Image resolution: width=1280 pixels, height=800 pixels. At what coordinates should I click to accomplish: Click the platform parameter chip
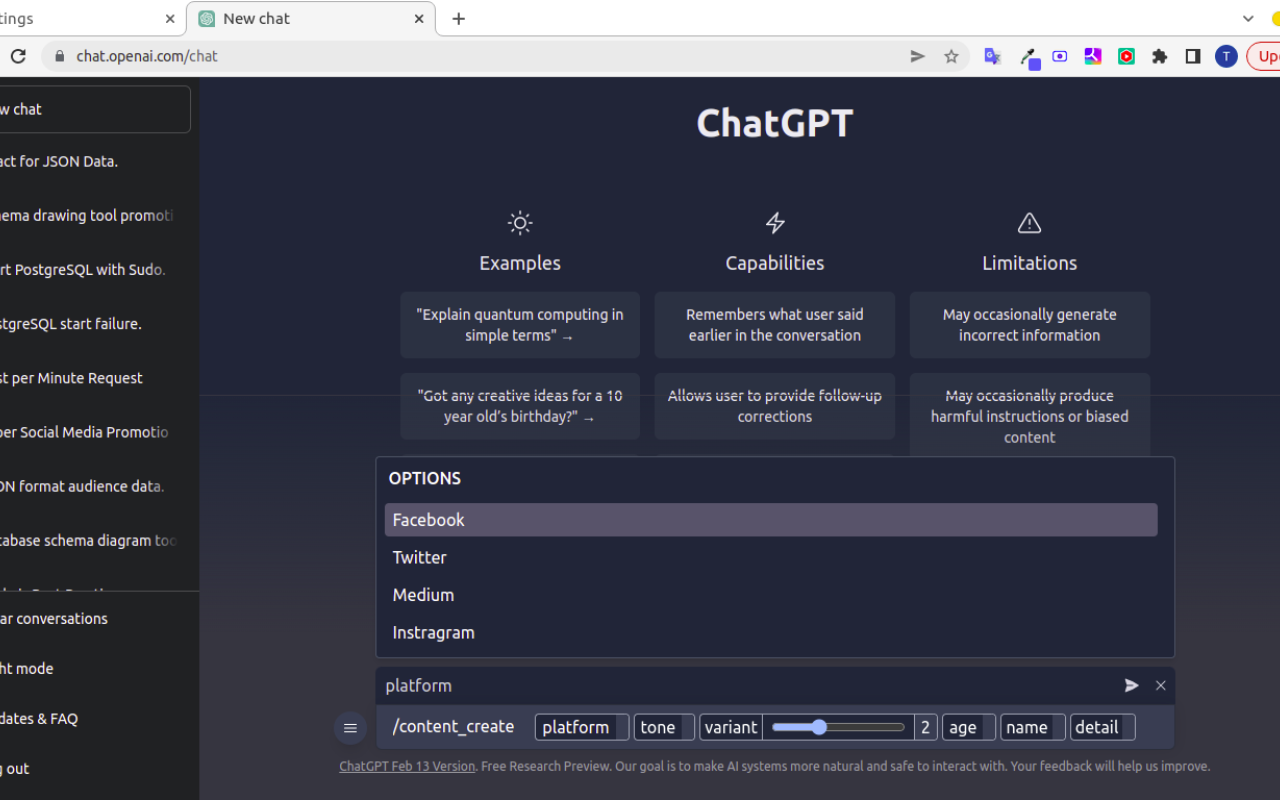(x=582, y=727)
